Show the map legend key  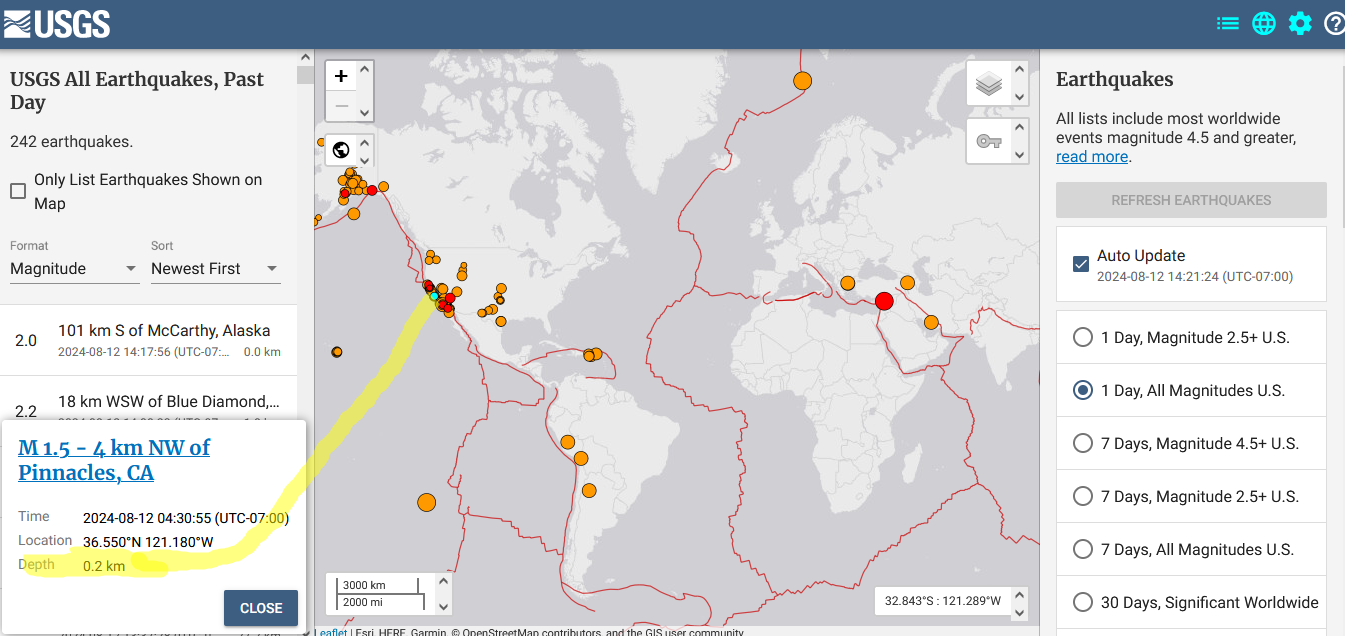pos(989,141)
